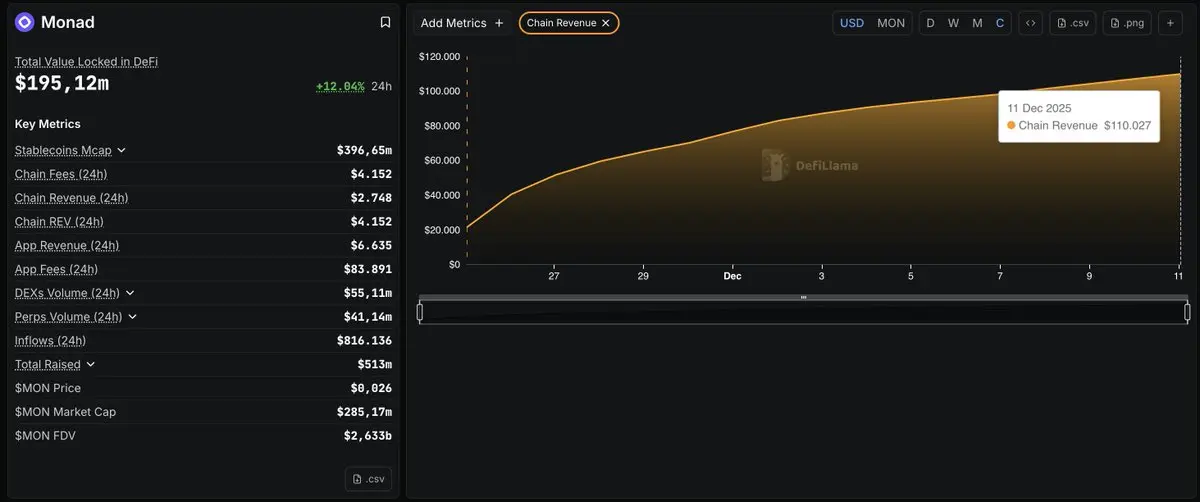
Task: Click the $MON Market Cap label
Action: (x=65, y=412)
